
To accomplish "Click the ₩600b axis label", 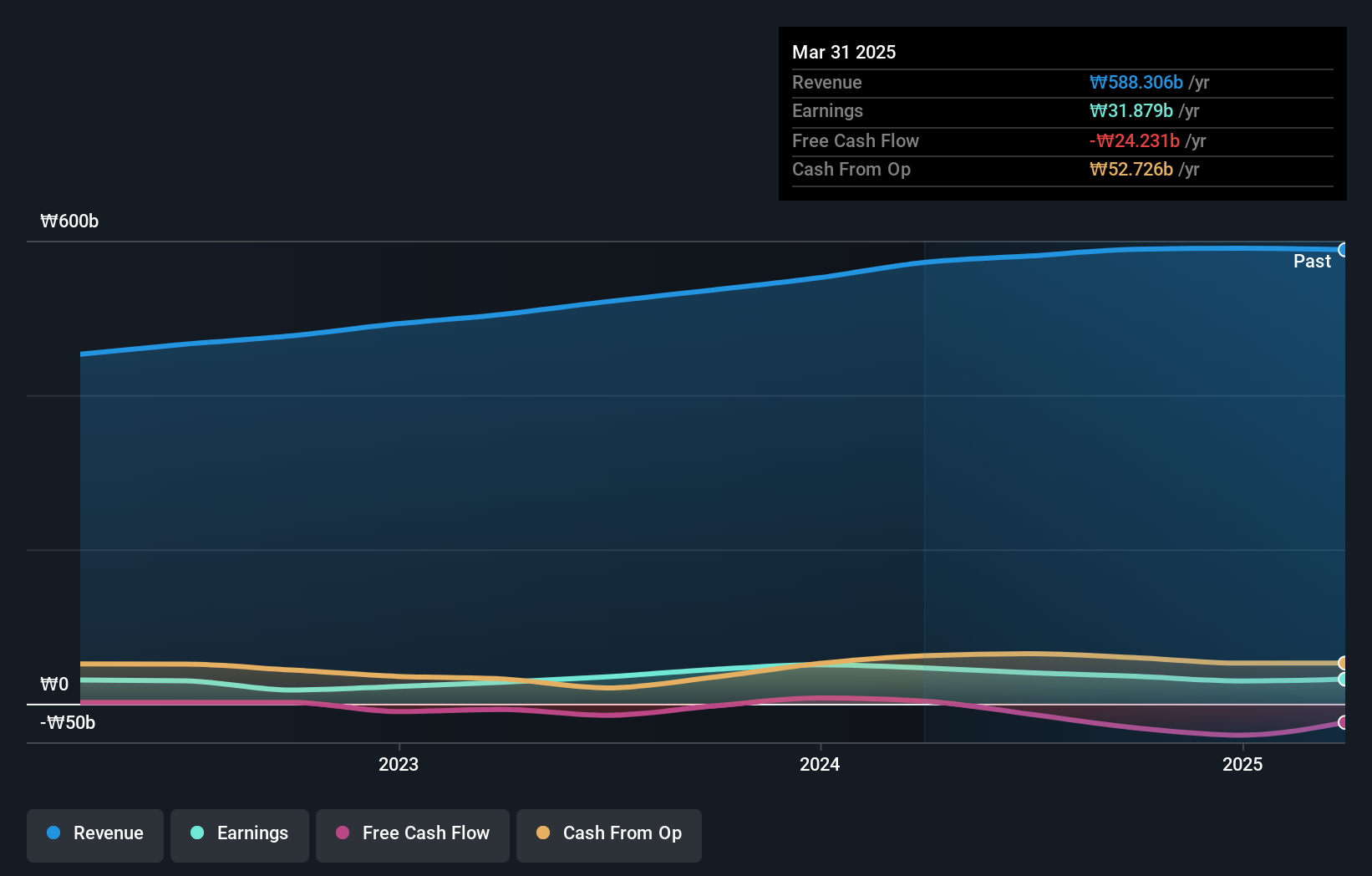I will [x=69, y=222].
